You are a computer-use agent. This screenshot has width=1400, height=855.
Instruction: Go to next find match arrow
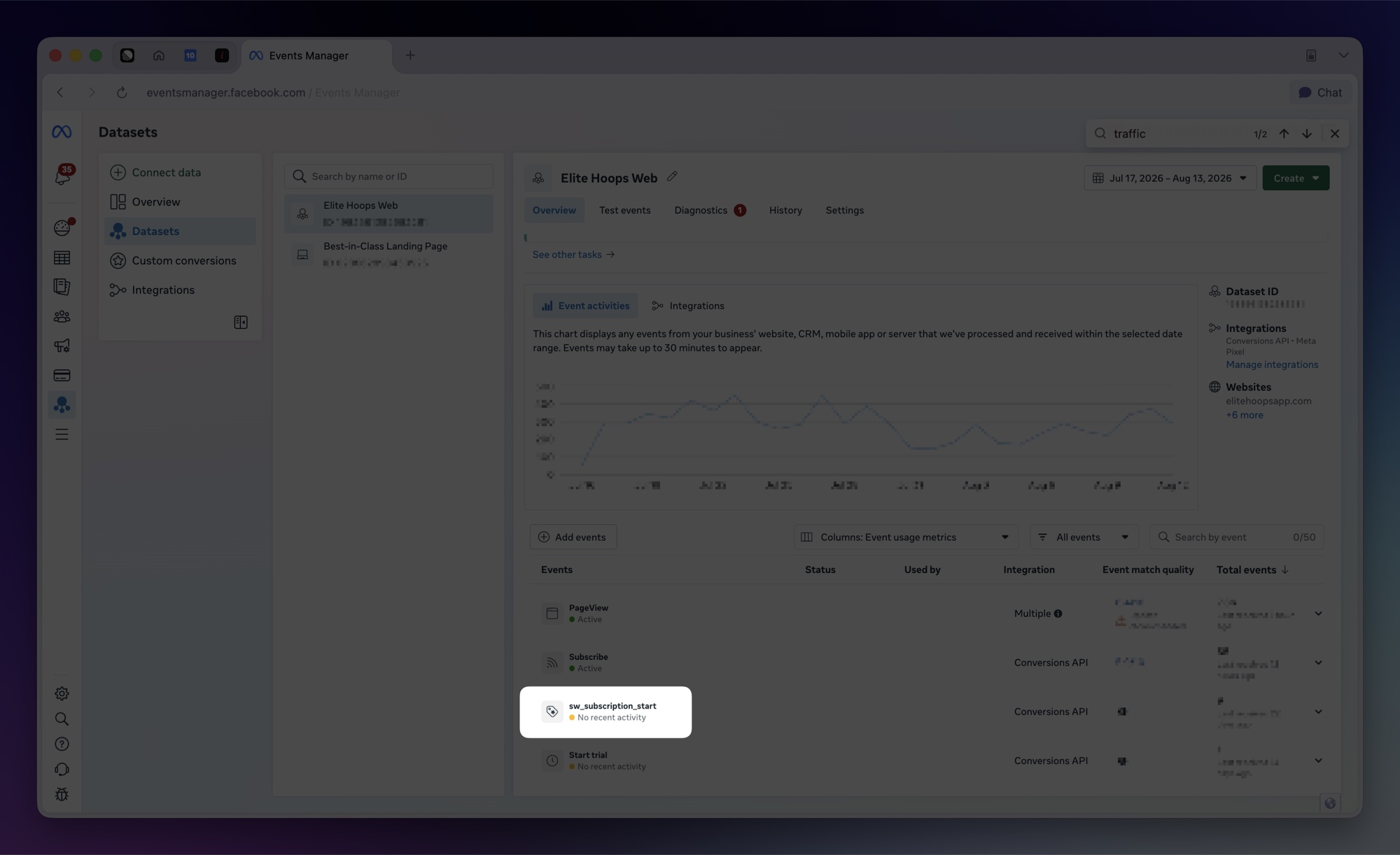click(1307, 134)
